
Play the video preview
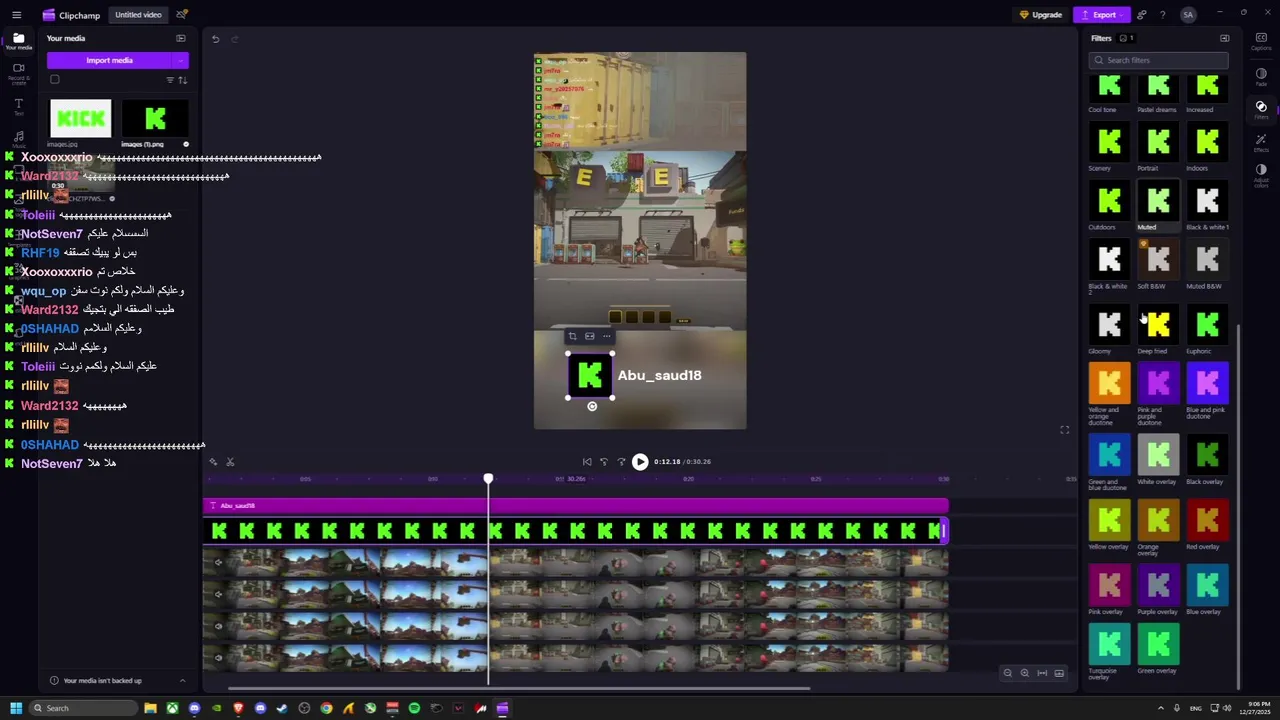click(640, 462)
